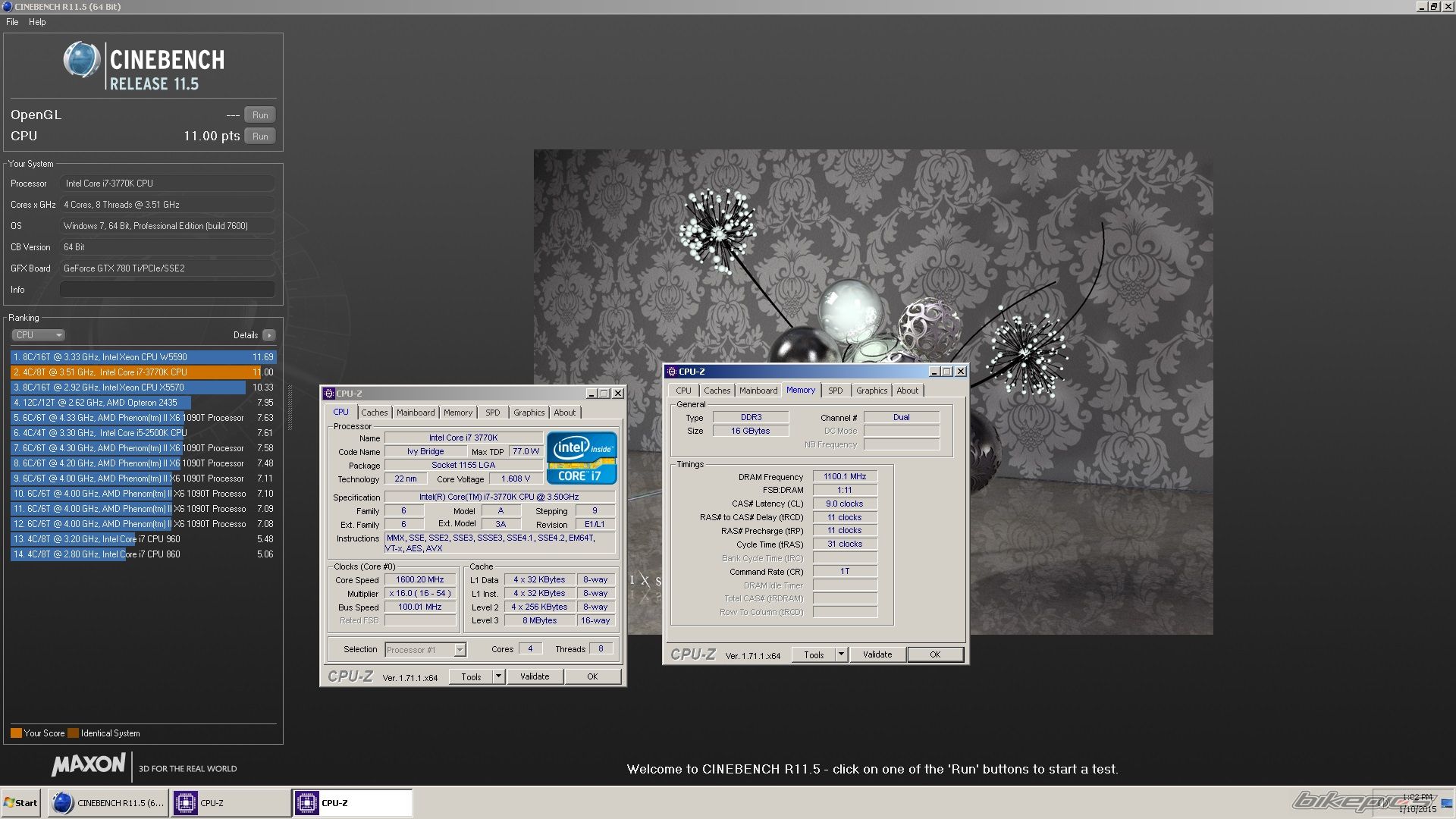Click OK in the CPU-Z Memory window
The height and width of the screenshot is (819, 1456).
pos(935,654)
